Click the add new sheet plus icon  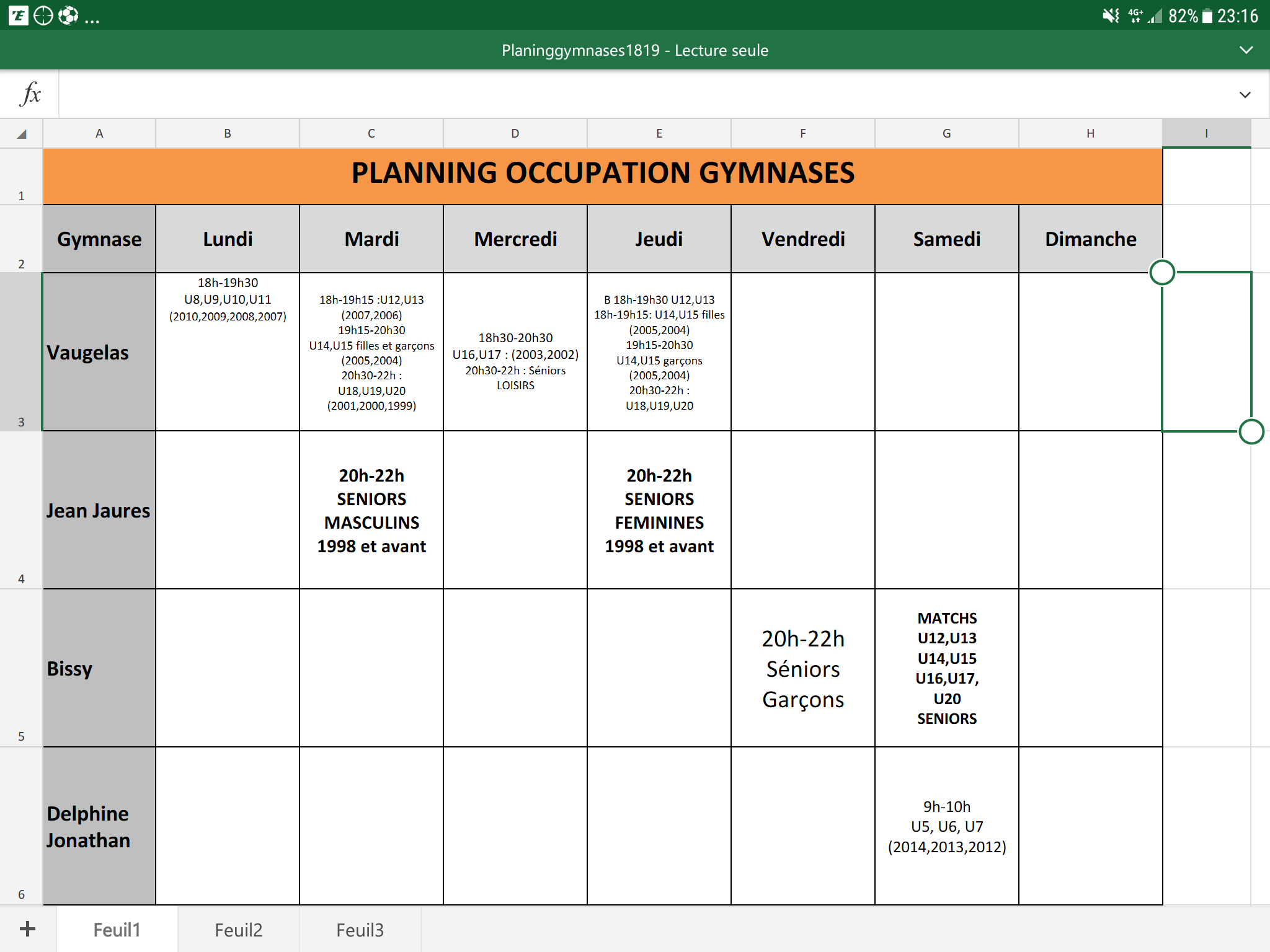pyautogui.click(x=27, y=929)
